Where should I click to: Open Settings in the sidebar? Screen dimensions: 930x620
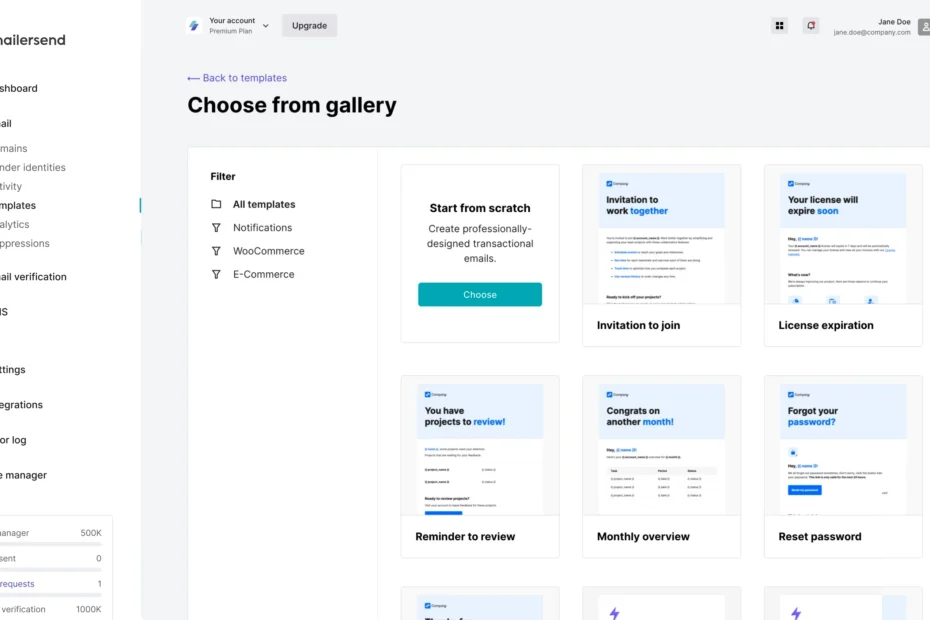coord(12,369)
